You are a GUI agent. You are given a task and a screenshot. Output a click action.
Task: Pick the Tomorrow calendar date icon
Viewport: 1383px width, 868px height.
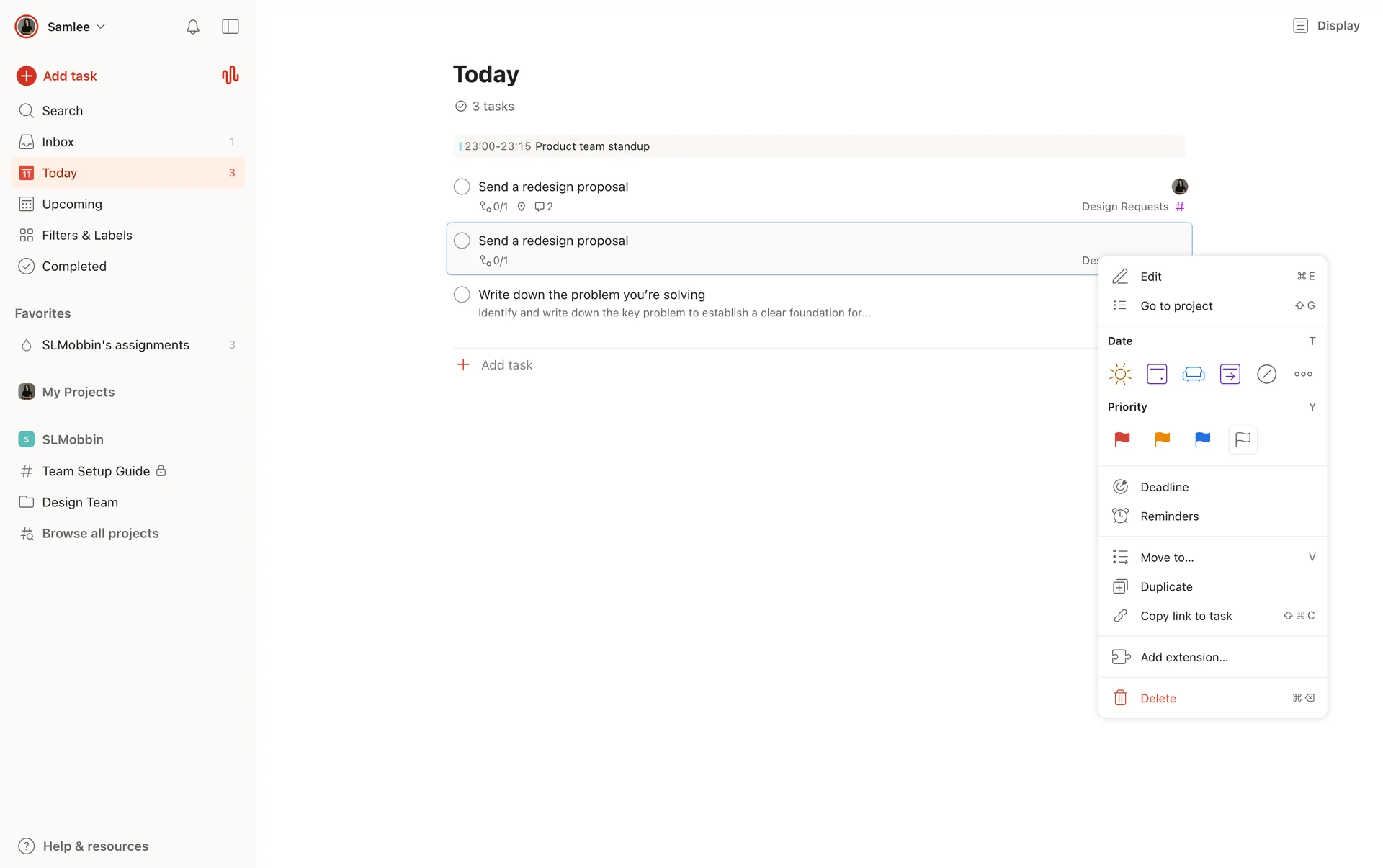[x=1157, y=374]
